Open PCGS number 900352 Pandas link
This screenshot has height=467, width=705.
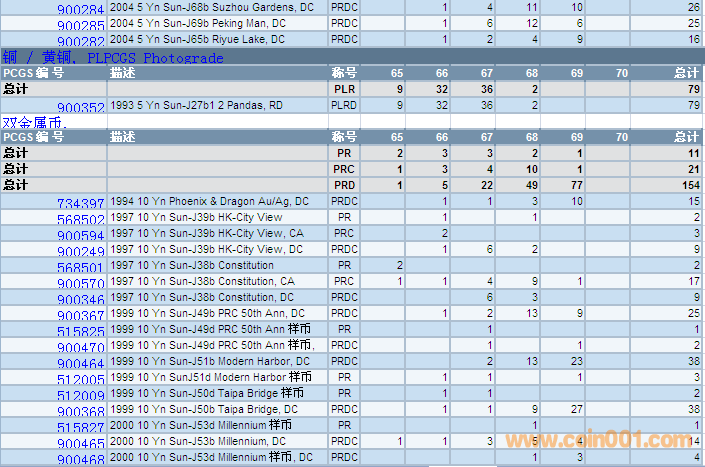[x=81, y=107]
